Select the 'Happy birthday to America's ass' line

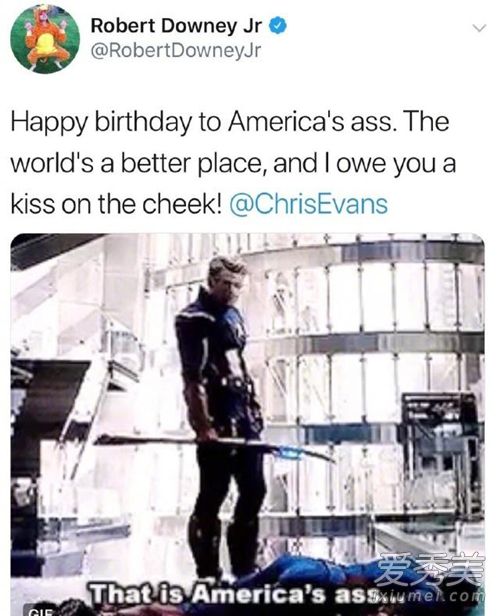pyautogui.click(x=201, y=123)
